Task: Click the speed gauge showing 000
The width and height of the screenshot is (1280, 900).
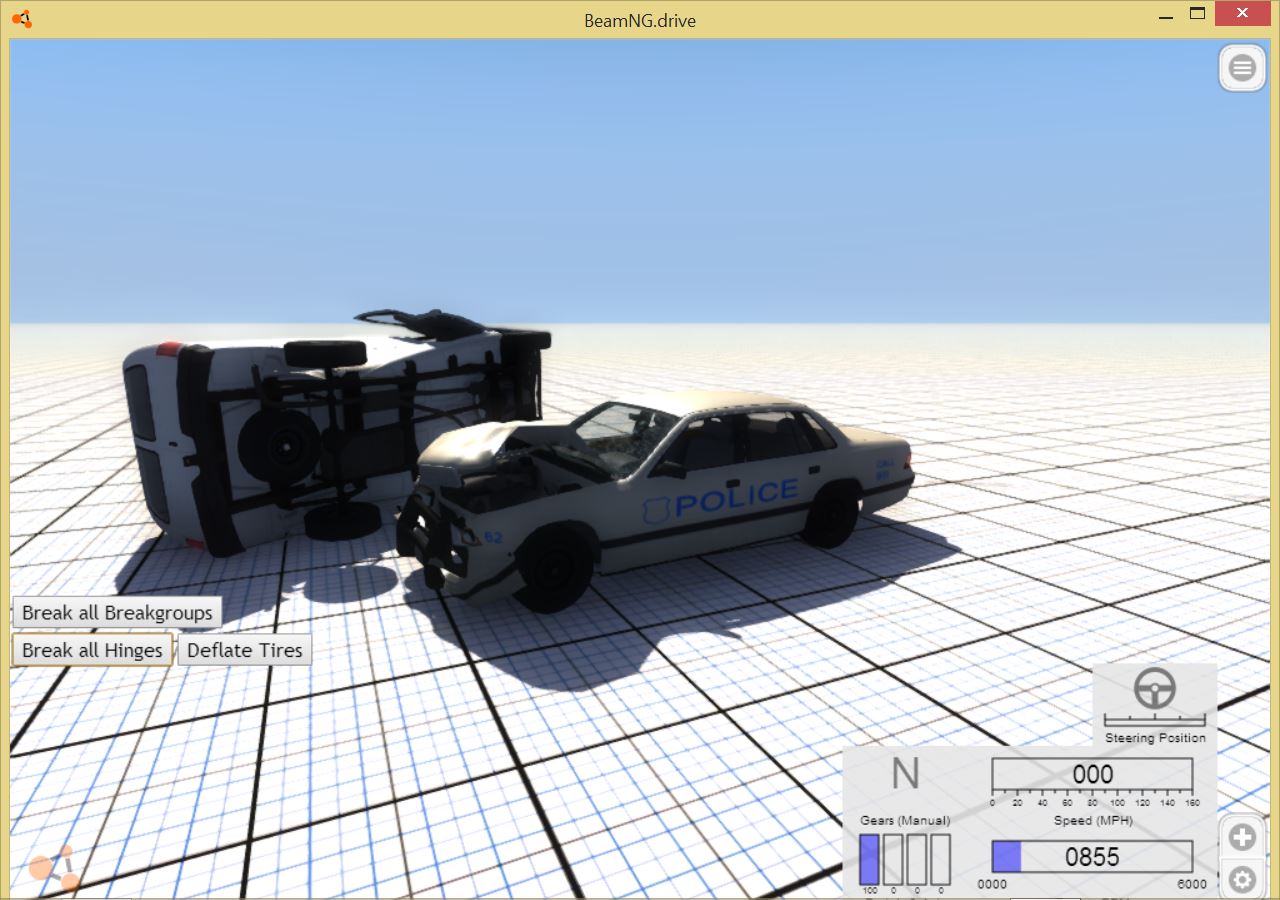Action: tap(1092, 775)
